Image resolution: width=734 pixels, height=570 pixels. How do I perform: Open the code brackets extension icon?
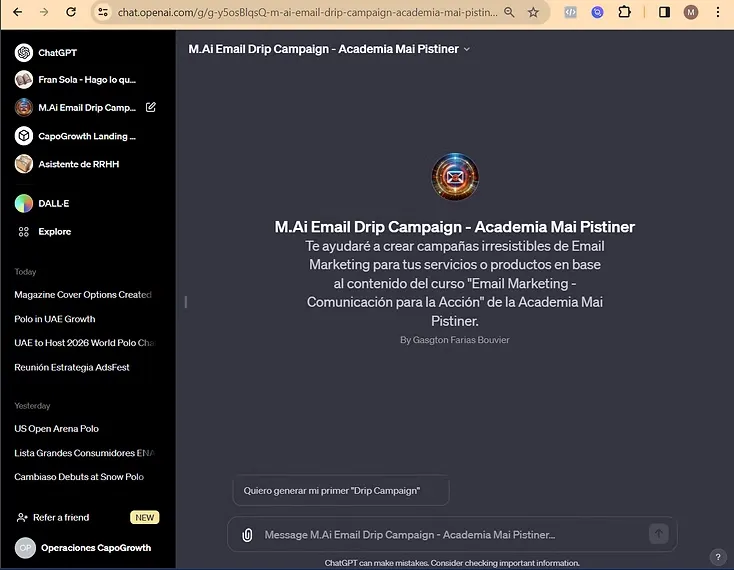pos(571,13)
